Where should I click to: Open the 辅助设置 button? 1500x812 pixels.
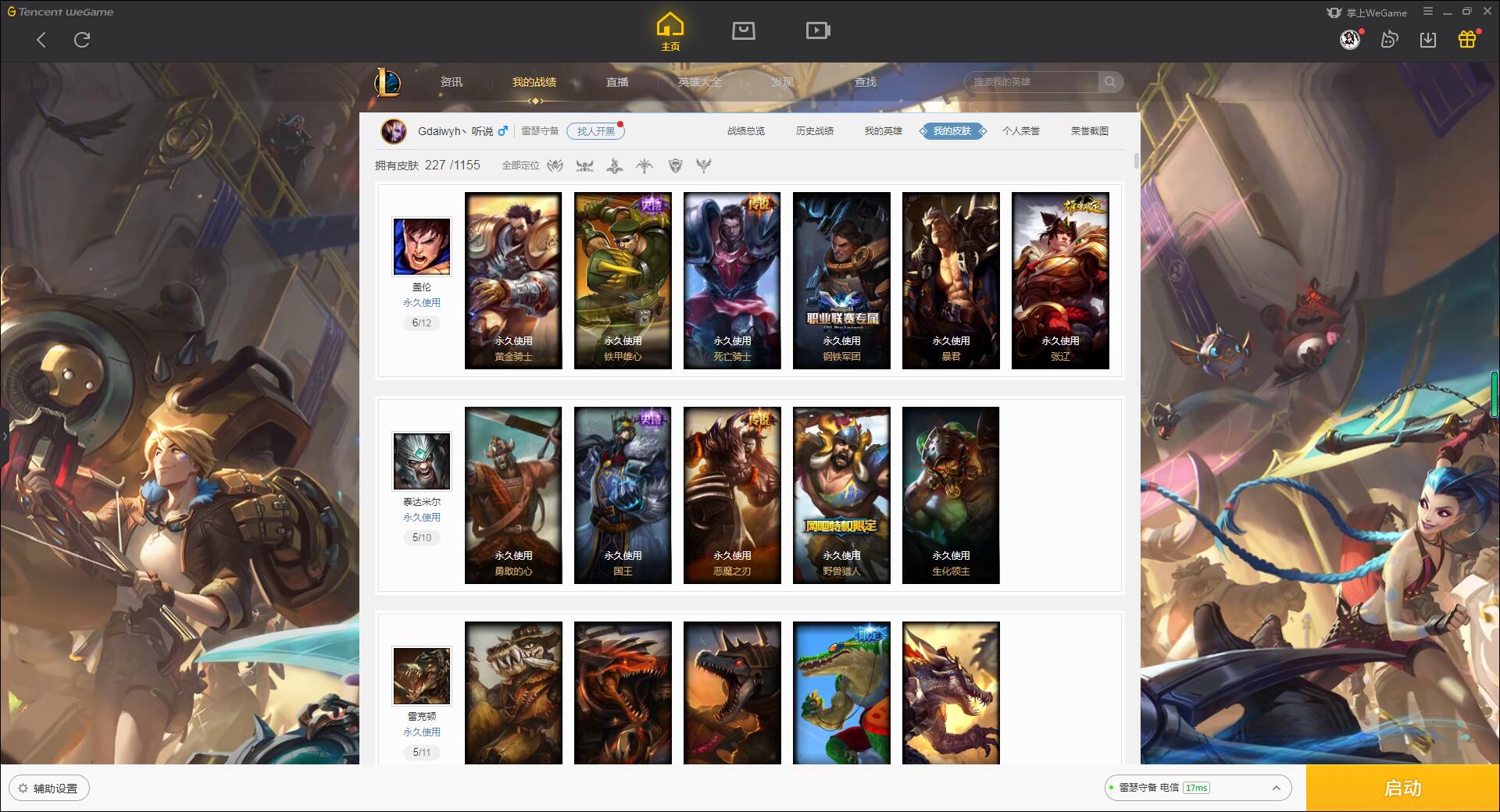(49, 789)
